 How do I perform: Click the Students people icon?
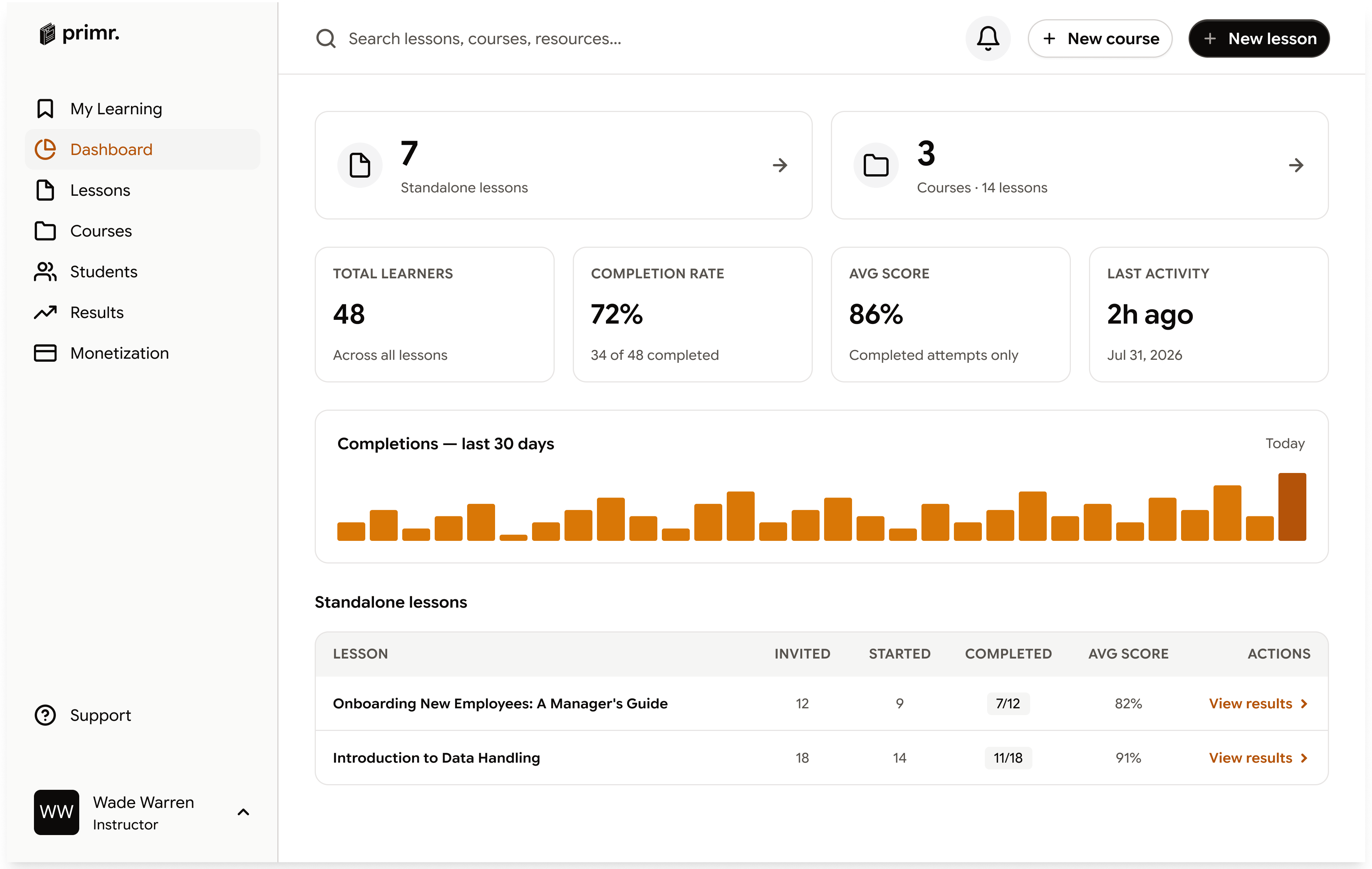point(45,272)
